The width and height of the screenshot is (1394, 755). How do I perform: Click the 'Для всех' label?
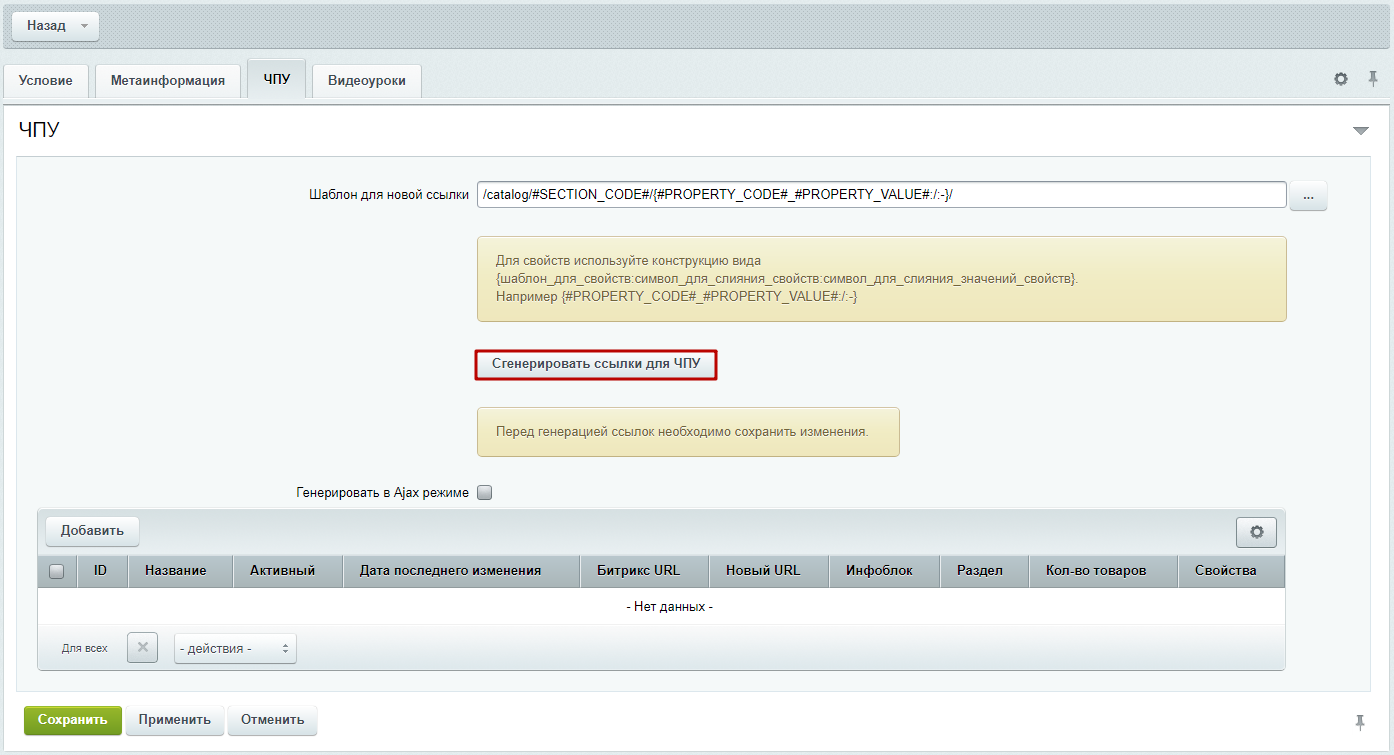[85, 649]
